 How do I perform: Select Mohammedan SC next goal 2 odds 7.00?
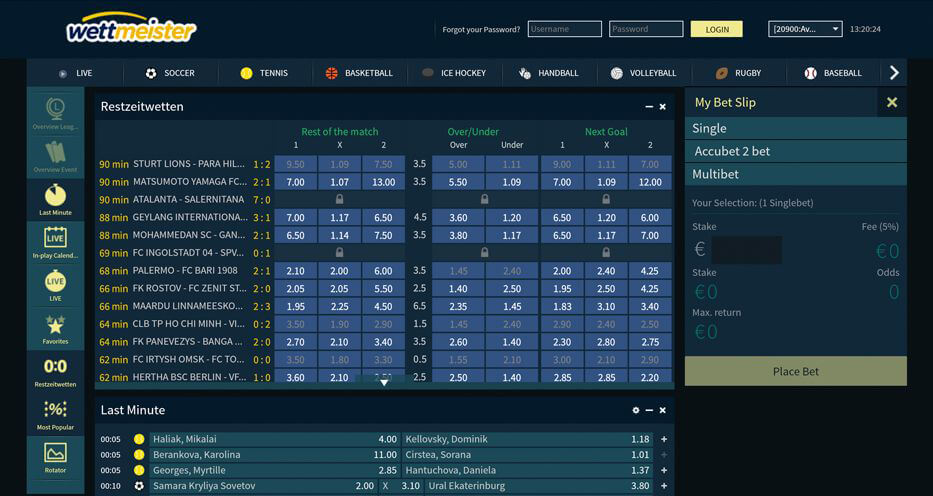[650, 236]
